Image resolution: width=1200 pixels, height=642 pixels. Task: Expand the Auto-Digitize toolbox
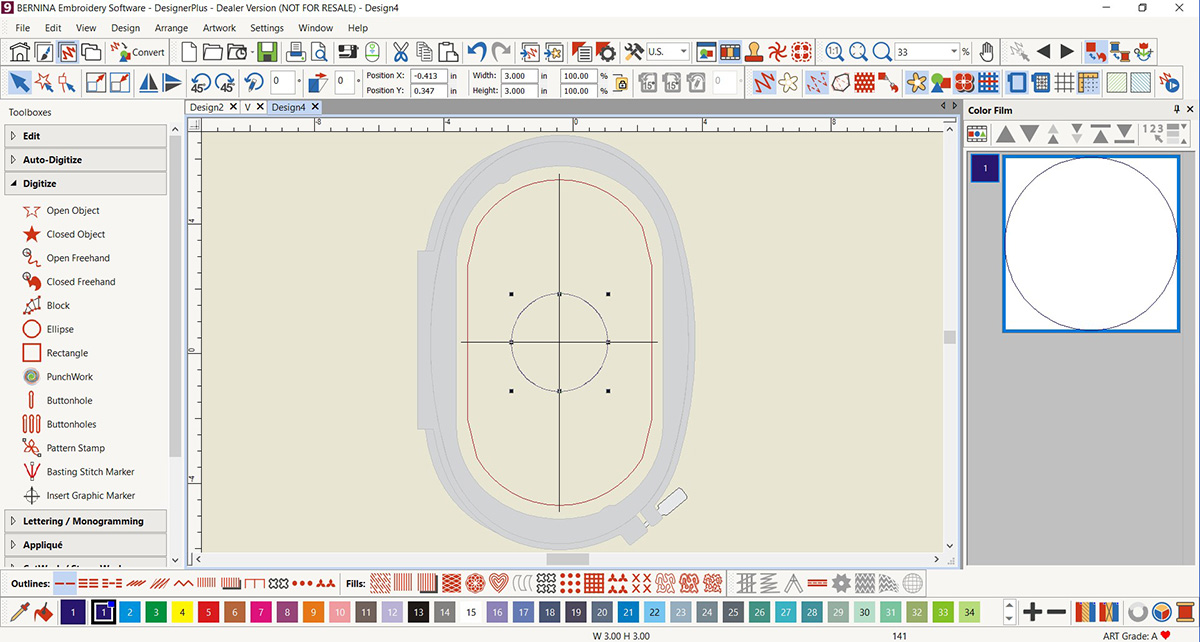tap(85, 160)
